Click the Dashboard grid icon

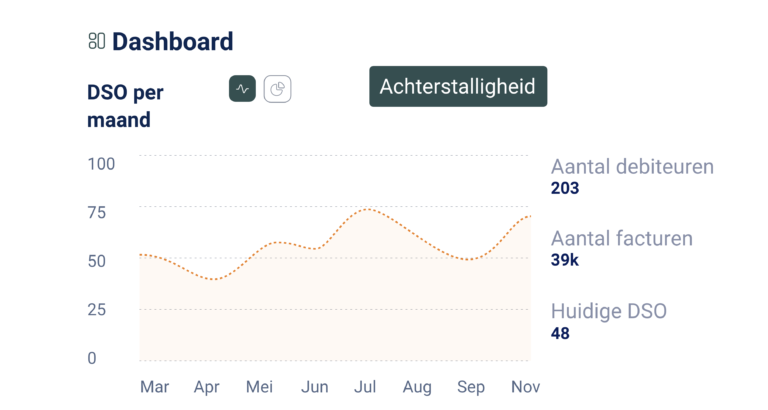96,41
